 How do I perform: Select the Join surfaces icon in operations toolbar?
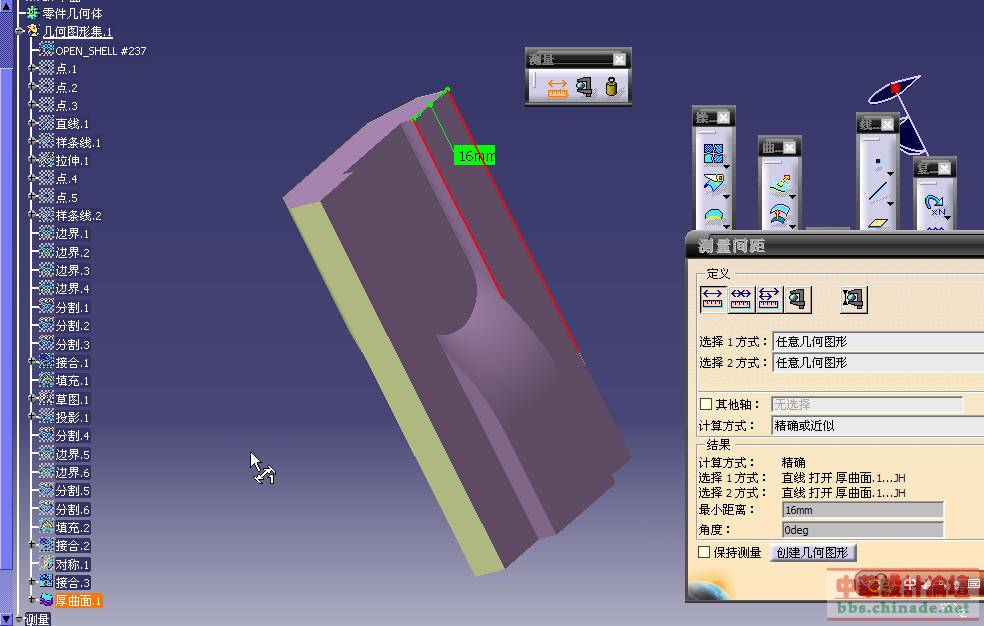point(712,154)
